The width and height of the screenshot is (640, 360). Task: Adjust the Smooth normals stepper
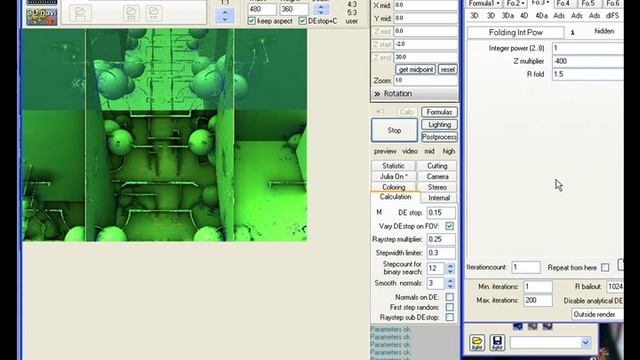[x=450, y=283]
